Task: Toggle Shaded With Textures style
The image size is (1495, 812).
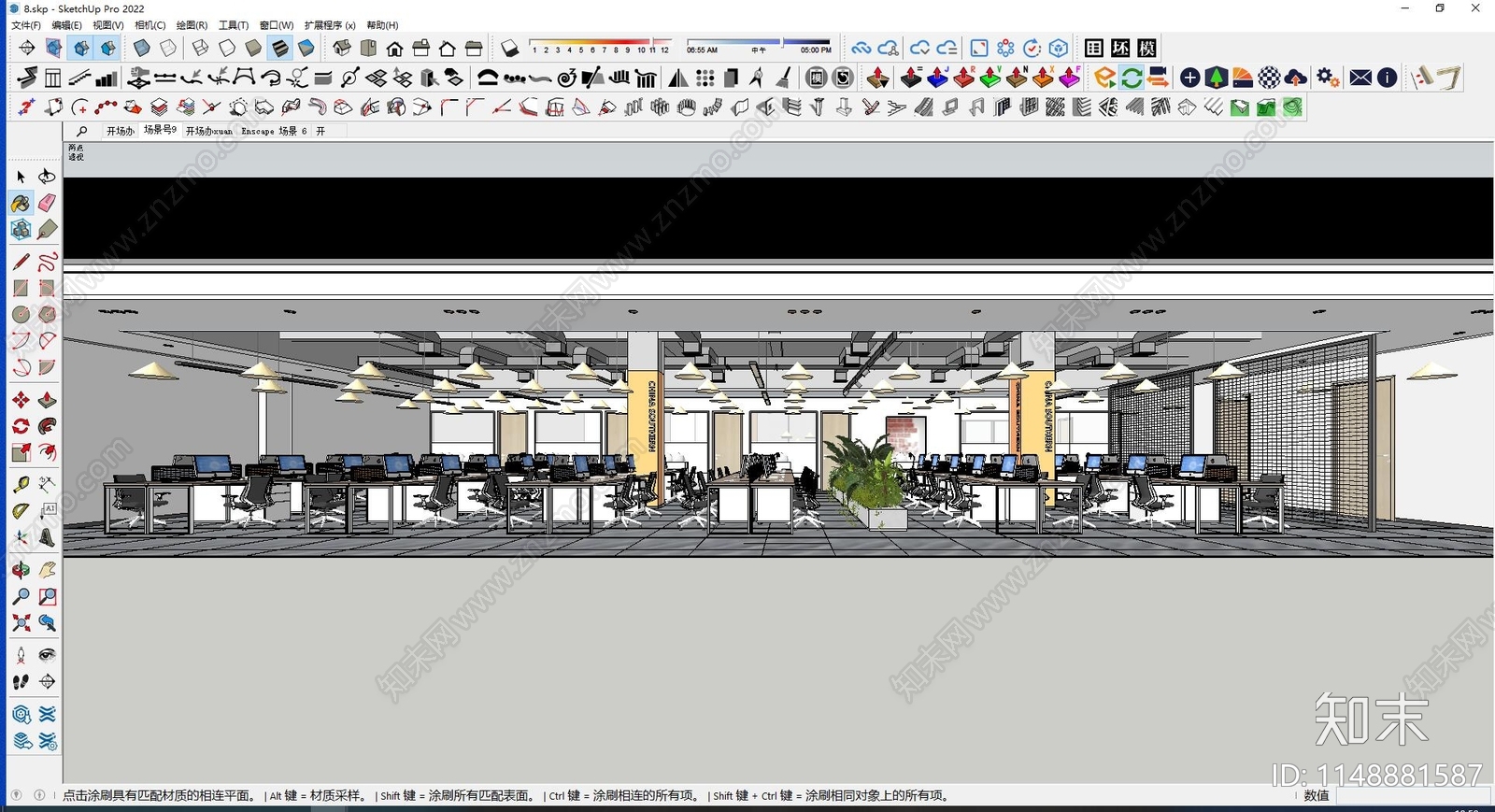Action: tap(279, 49)
